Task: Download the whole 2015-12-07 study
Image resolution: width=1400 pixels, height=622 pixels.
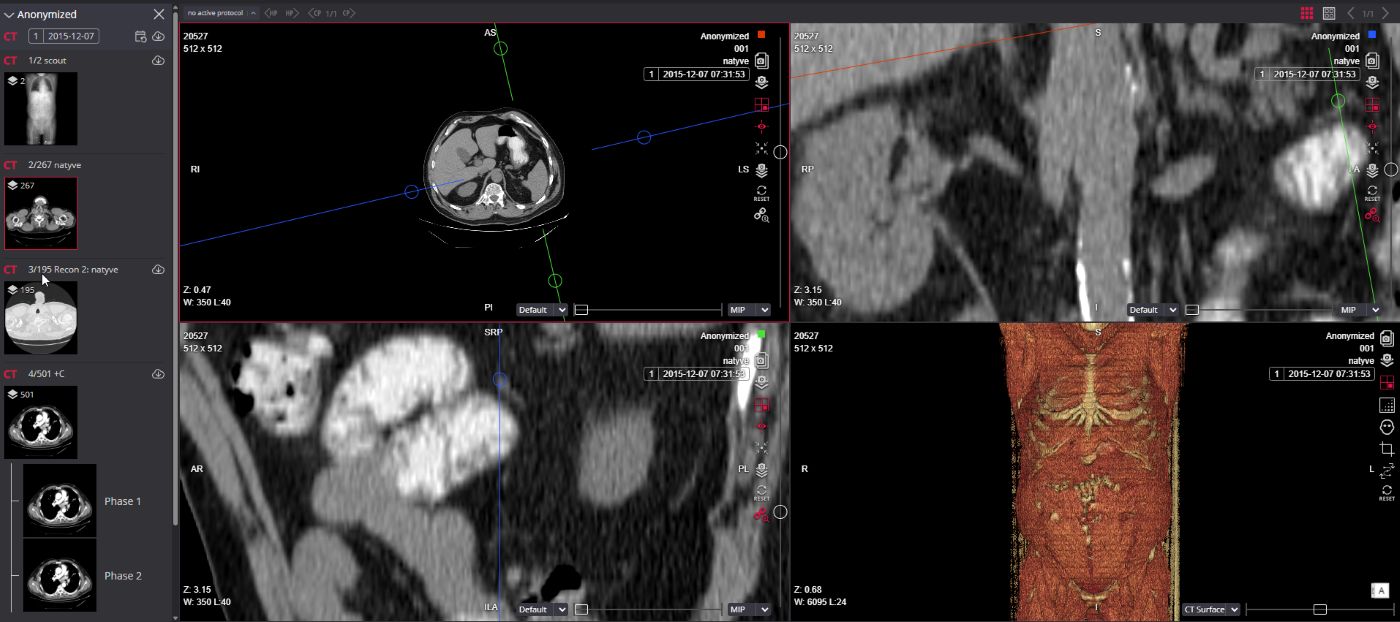Action: click(x=158, y=36)
